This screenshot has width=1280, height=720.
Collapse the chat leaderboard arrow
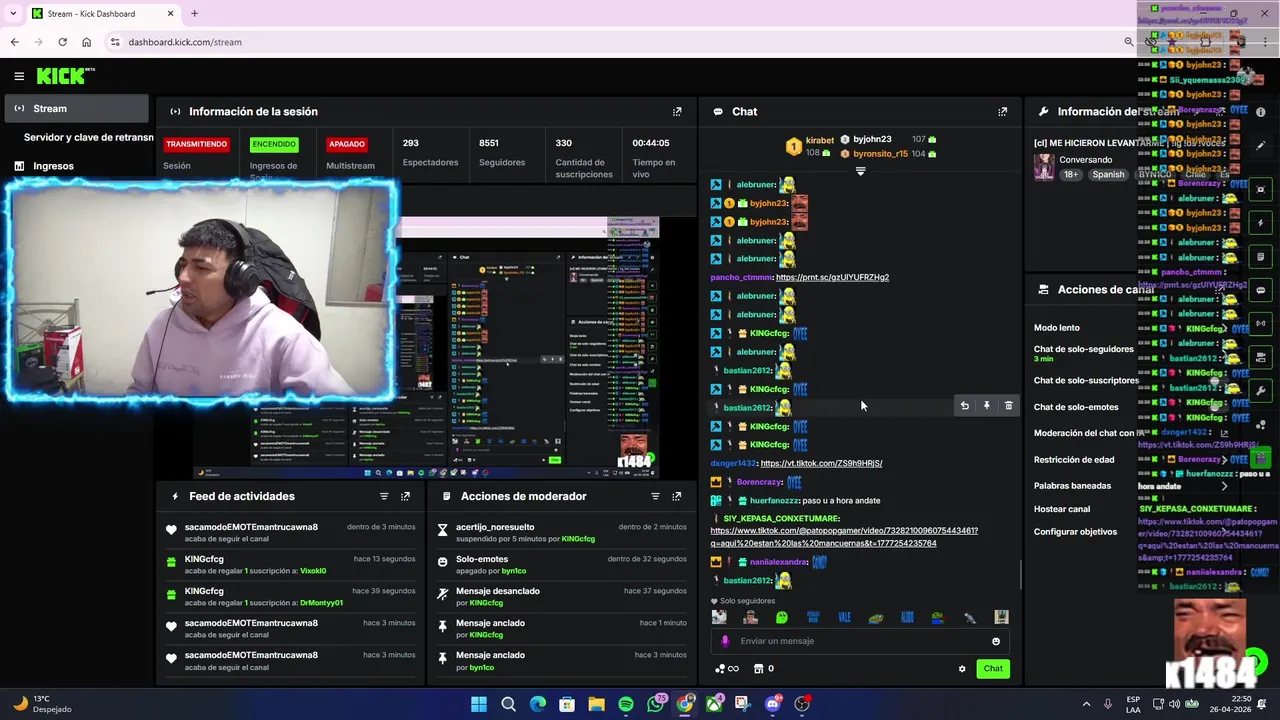click(860, 172)
